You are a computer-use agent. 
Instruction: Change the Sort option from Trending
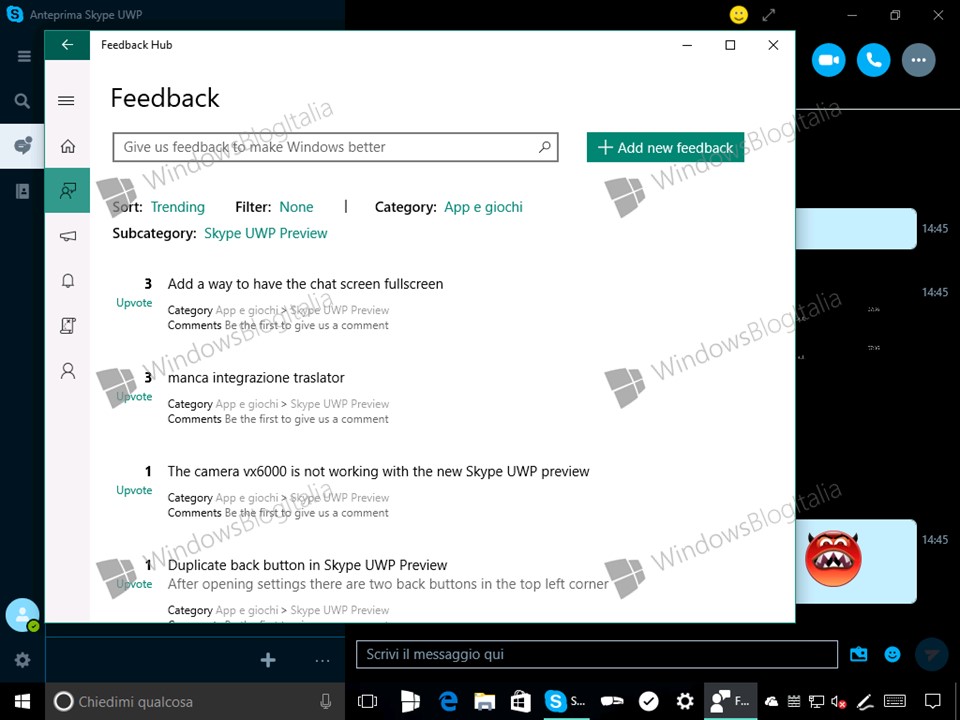point(178,207)
